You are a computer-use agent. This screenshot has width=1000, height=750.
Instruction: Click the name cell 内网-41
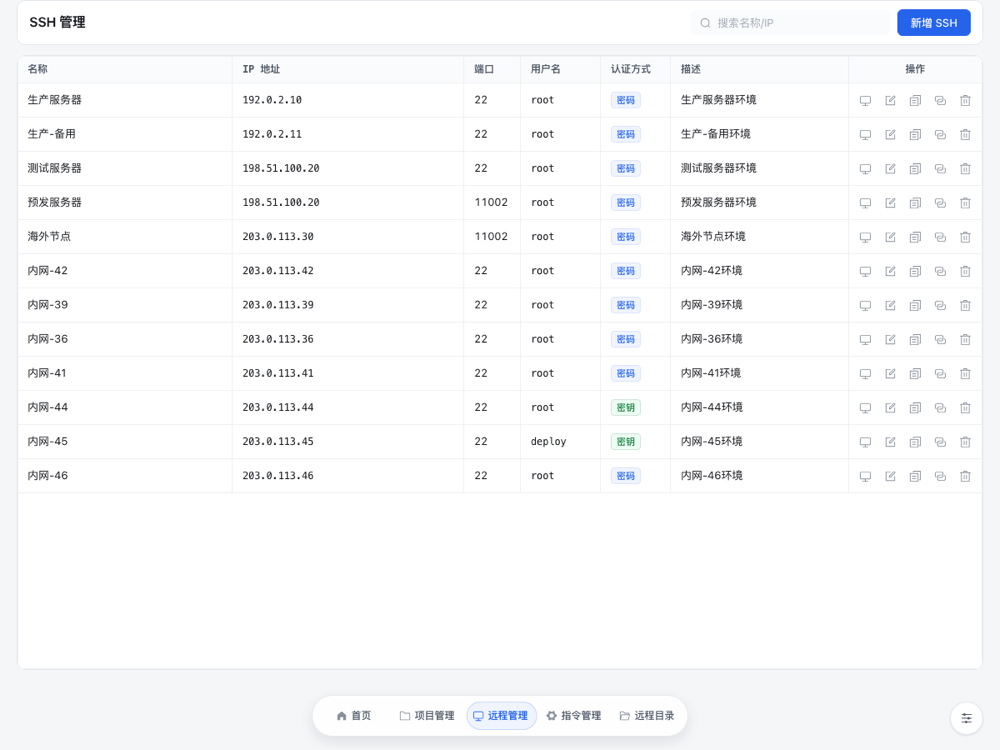coord(47,373)
